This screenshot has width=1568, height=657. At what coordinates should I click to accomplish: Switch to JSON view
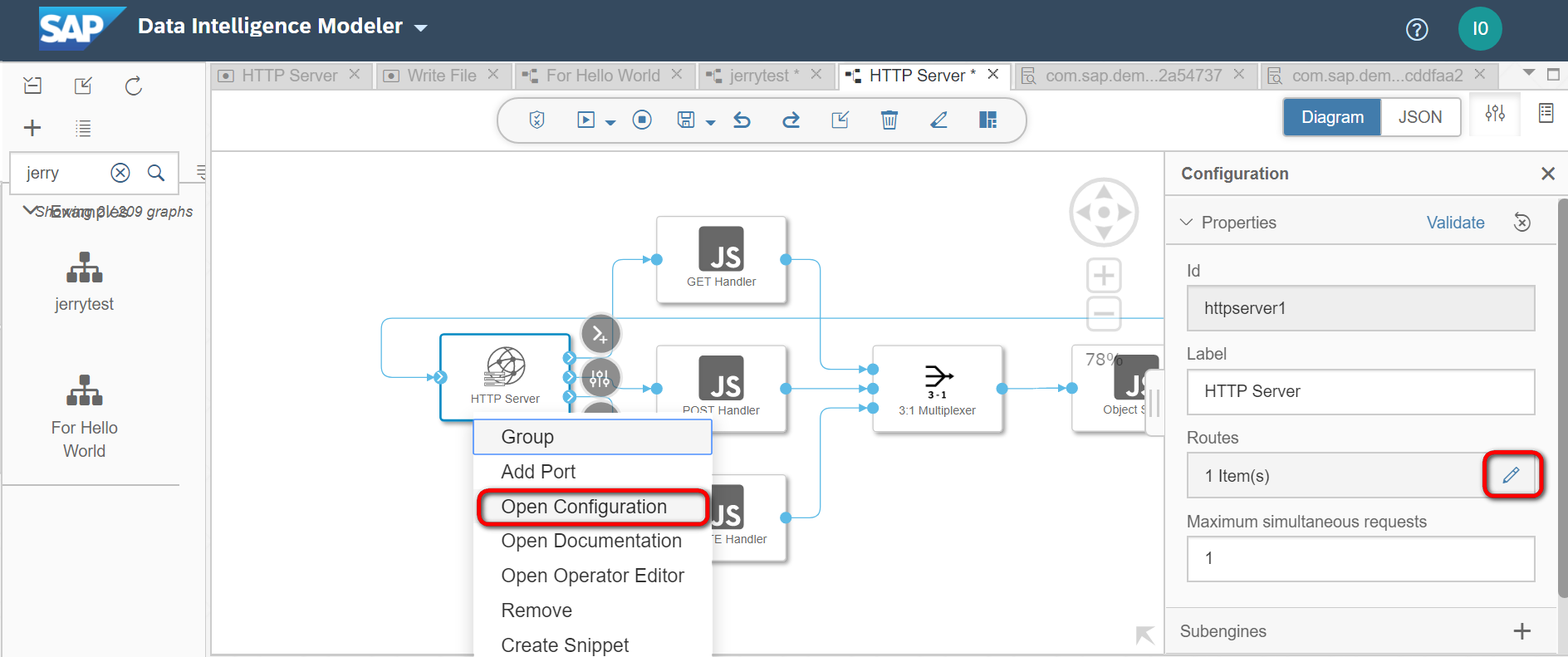click(x=1420, y=117)
